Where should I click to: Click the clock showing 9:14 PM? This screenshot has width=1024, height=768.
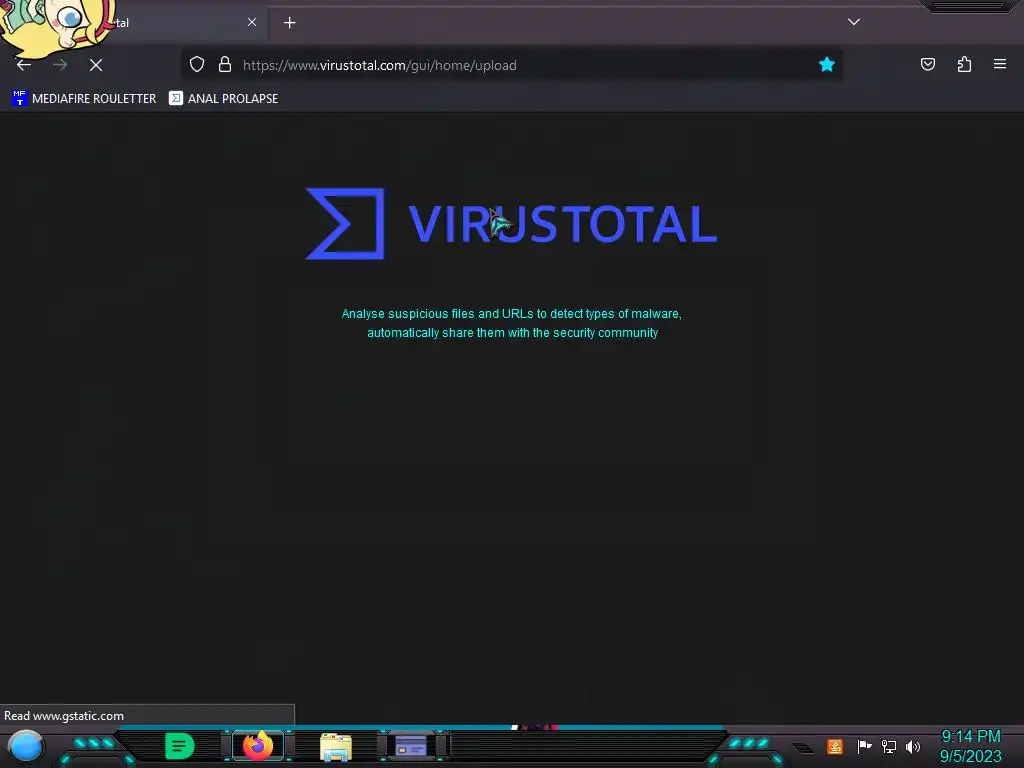970,737
